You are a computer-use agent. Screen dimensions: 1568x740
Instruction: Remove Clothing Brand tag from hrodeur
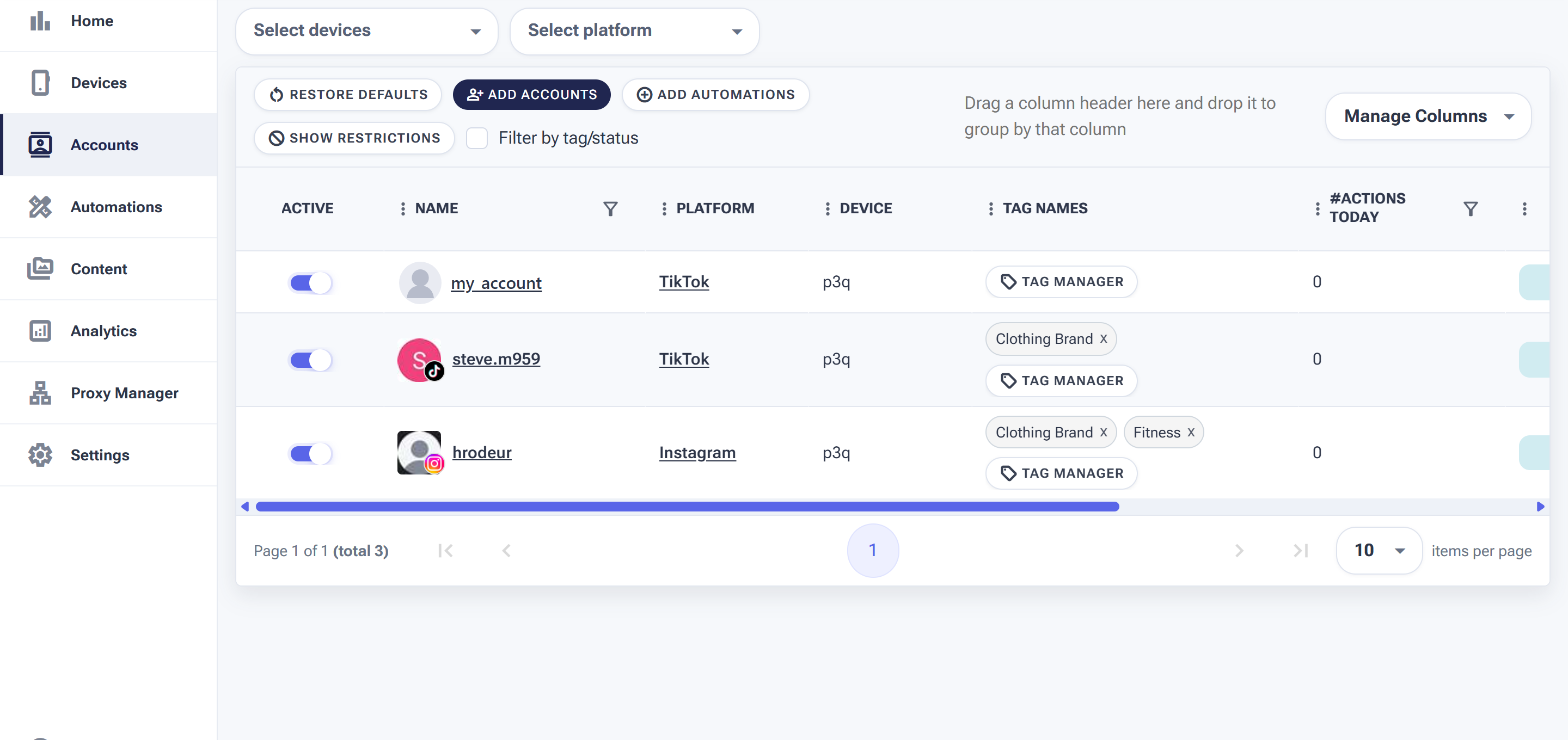click(1104, 433)
